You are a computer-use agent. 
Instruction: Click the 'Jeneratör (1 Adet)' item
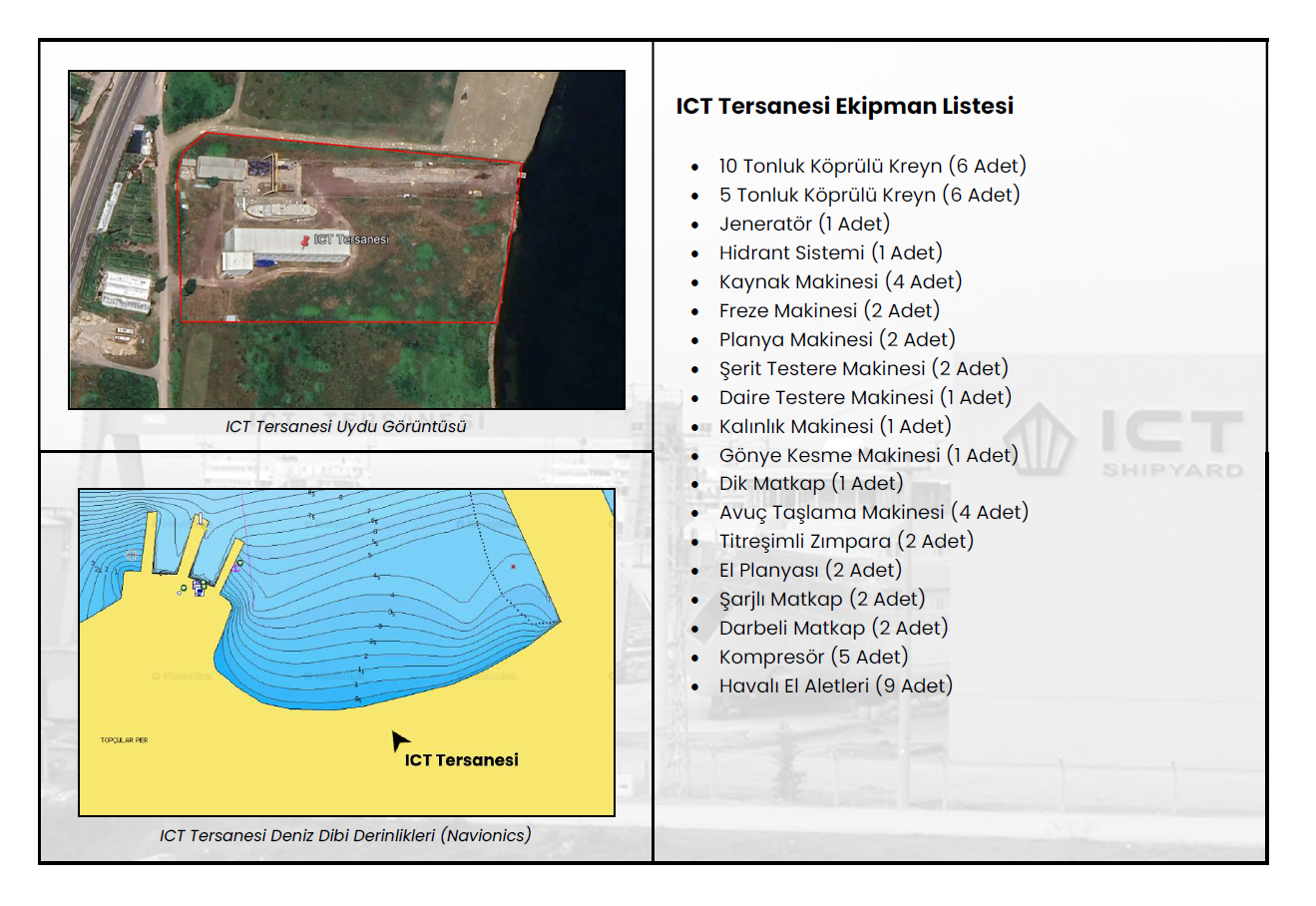[804, 224]
